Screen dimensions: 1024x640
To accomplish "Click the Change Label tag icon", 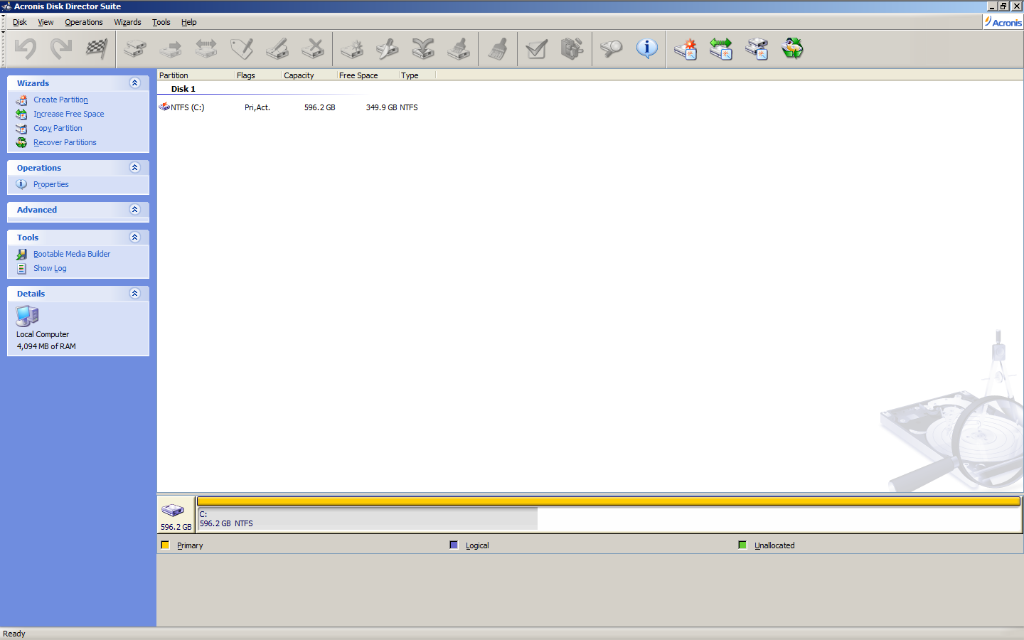I will [x=242, y=49].
